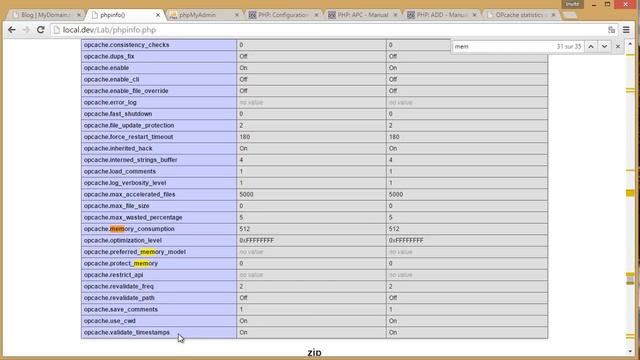
Task: Click the opcache.fast_shutdown label
Action: pyautogui.click(x=118, y=114)
